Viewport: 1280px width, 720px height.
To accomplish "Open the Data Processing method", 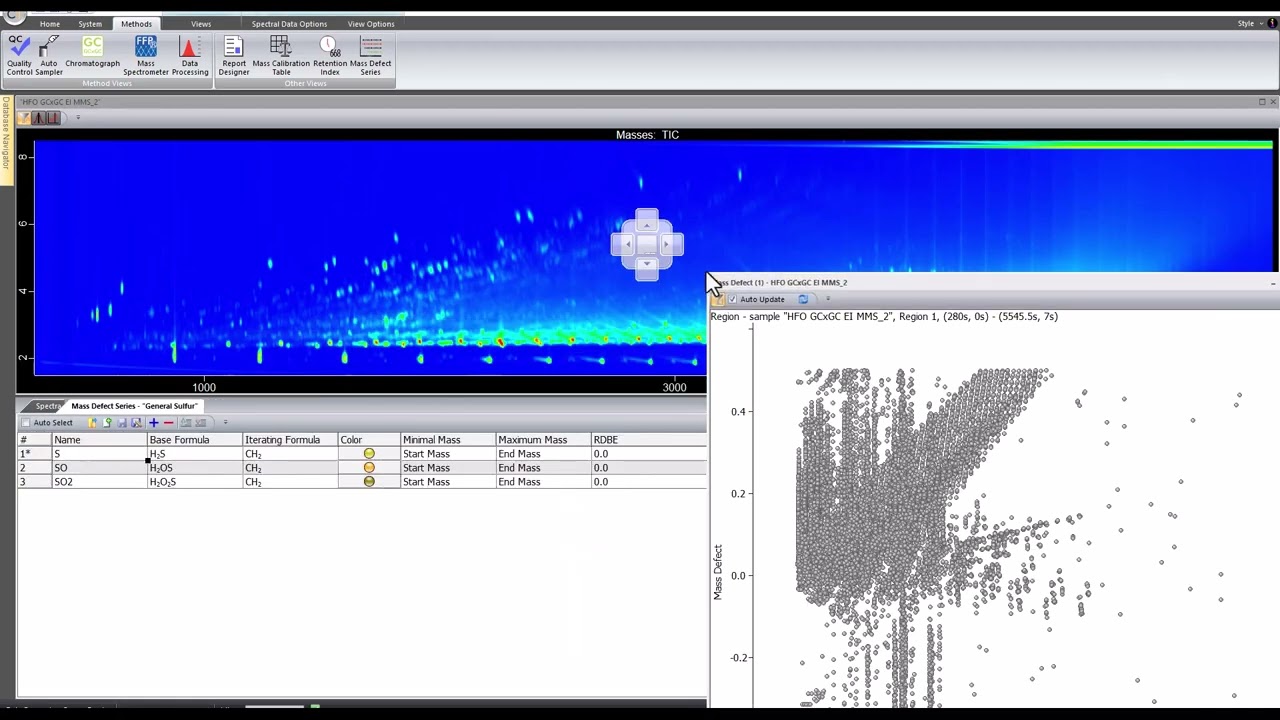I will coord(189,56).
